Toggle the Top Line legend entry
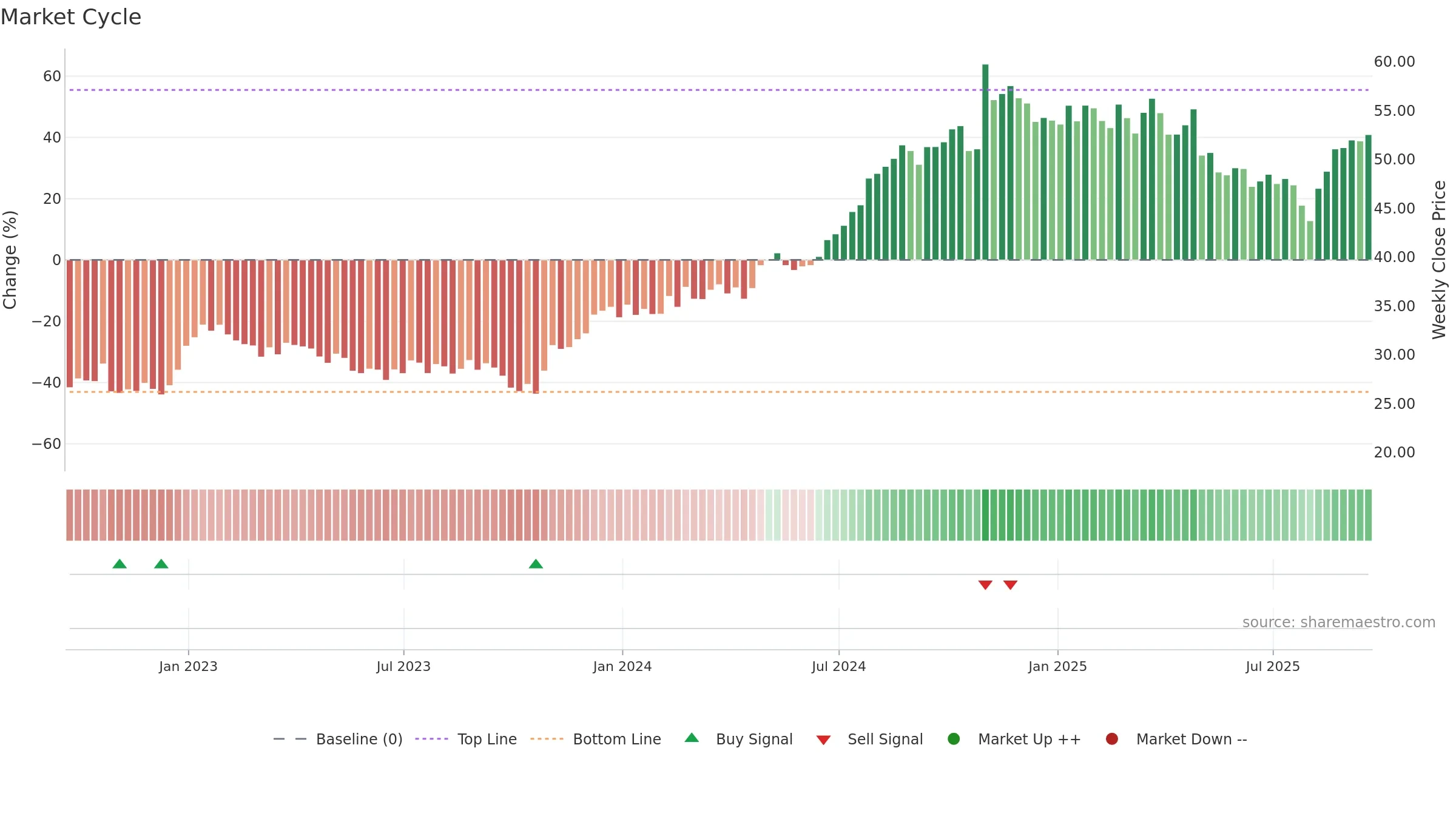Screen dimensions: 1456x819 click(466, 739)
